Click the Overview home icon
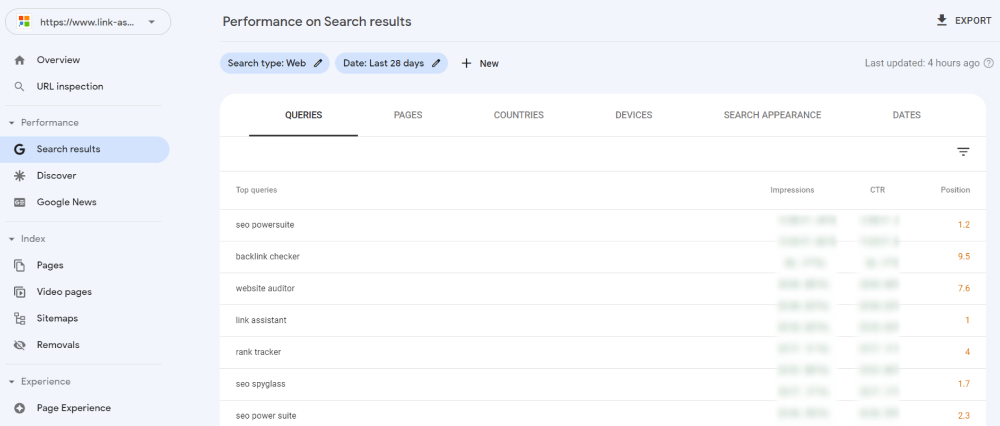 tap(20, 60)
